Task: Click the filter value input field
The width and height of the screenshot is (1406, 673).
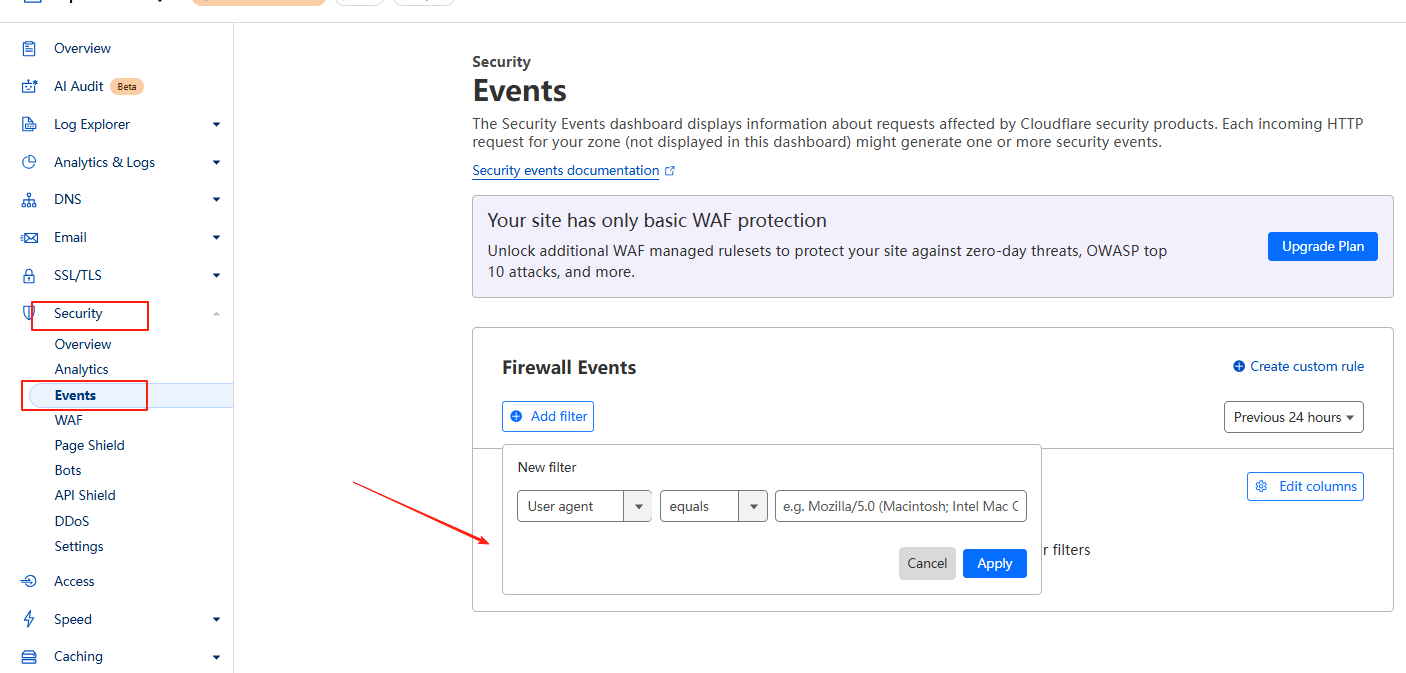Action: pos(900,506)
